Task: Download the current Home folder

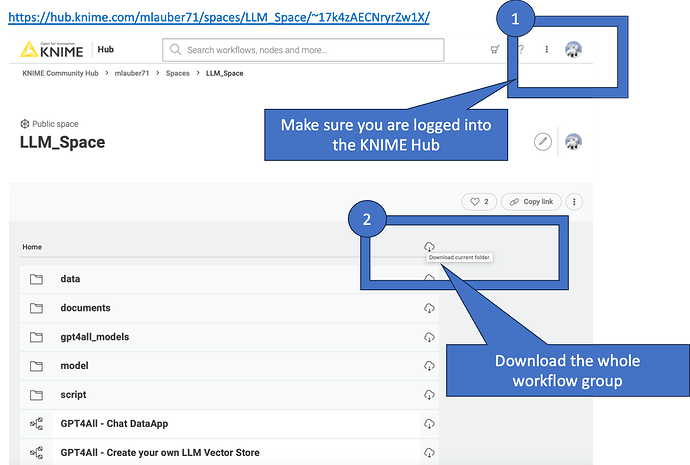Action: pyautogui.click(x=429, y=246)
